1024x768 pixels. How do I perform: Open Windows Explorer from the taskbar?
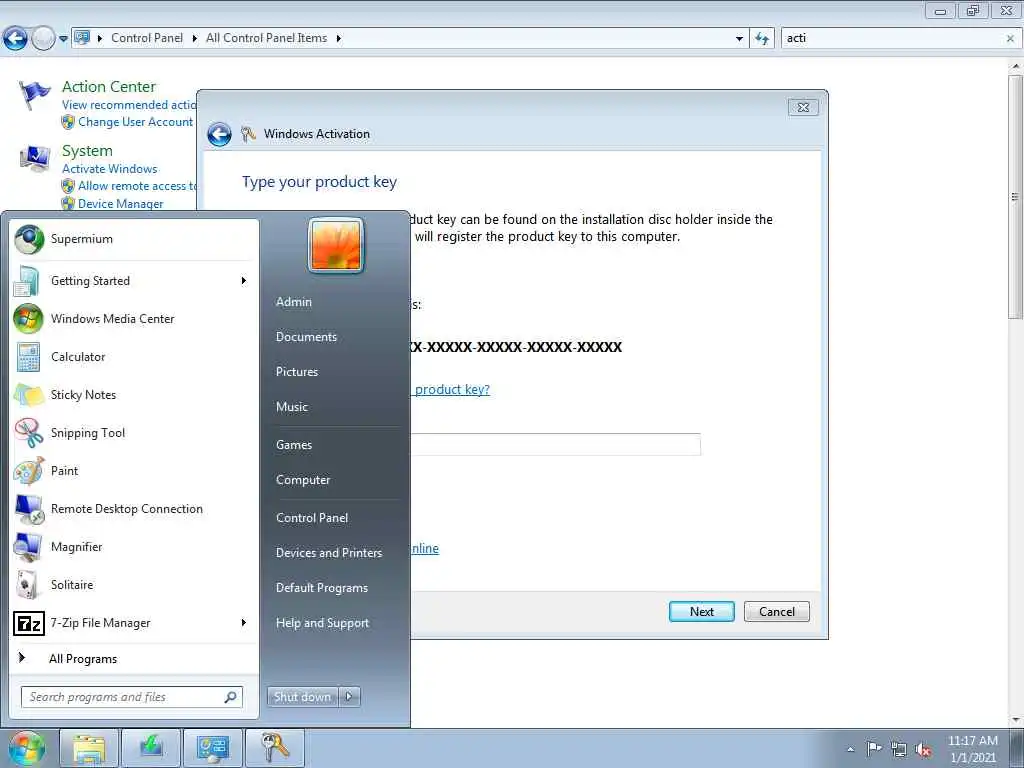point(89,748)
